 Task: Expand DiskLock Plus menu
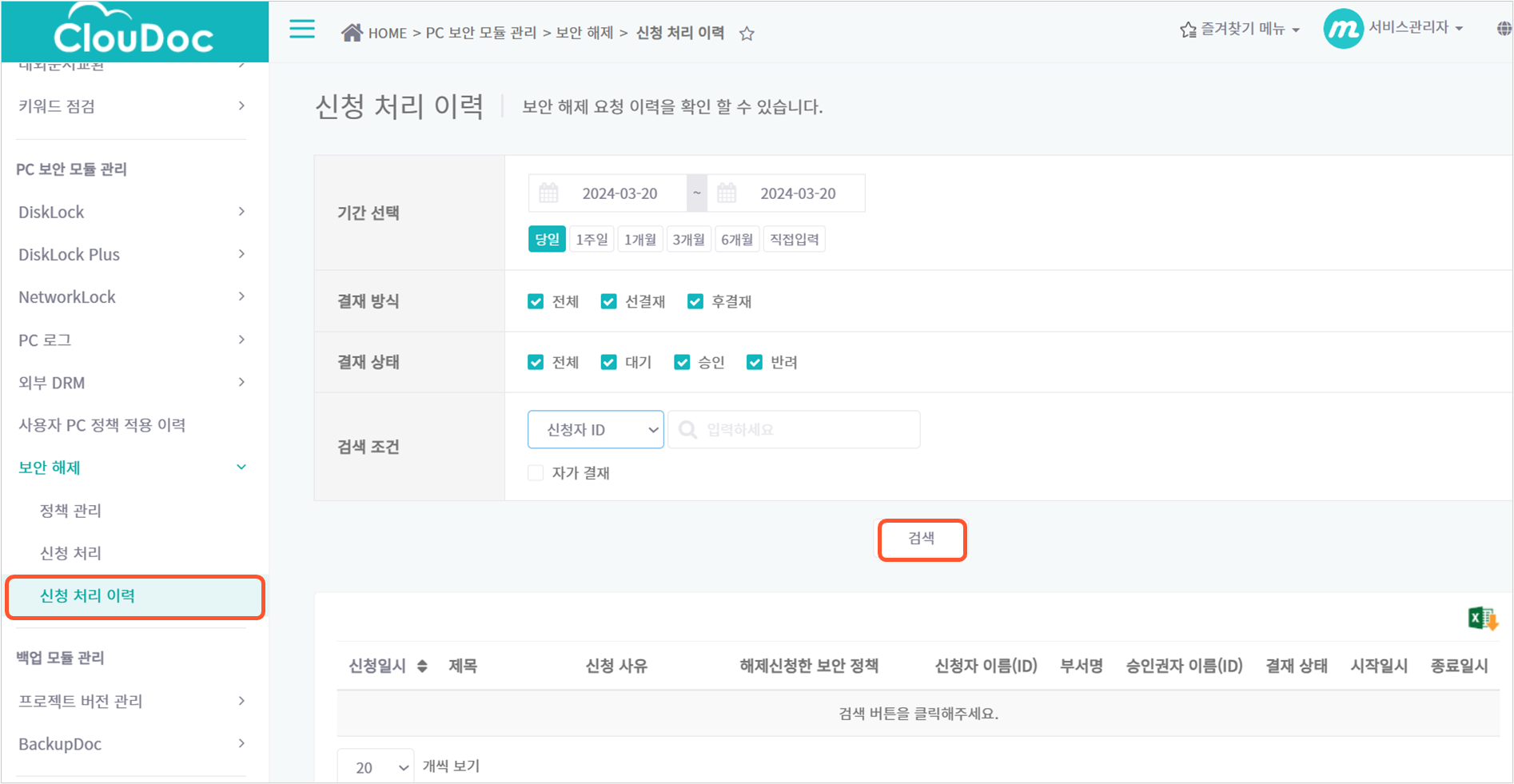132,254
